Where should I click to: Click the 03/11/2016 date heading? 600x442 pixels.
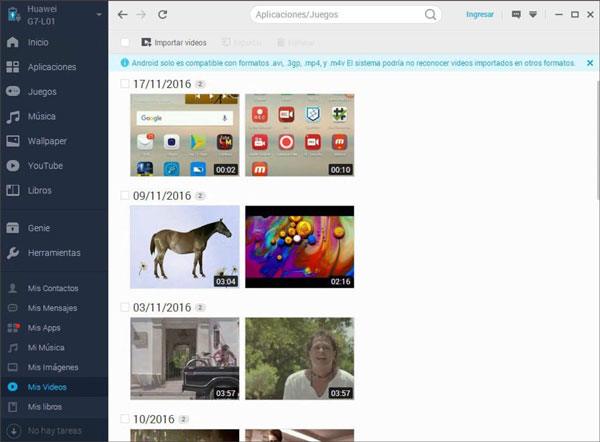[162, 308]
